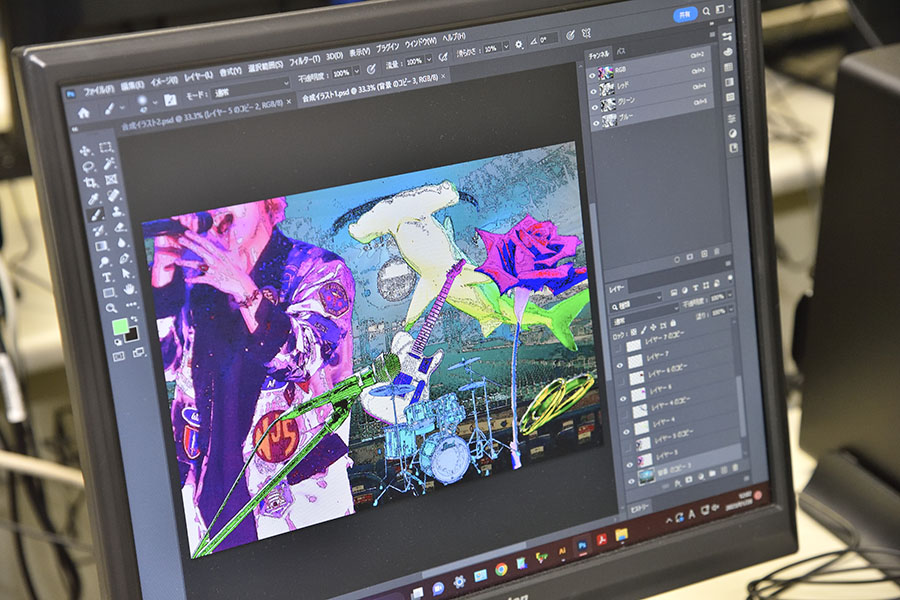Click the blue 共有 share button

pos(685,14)
